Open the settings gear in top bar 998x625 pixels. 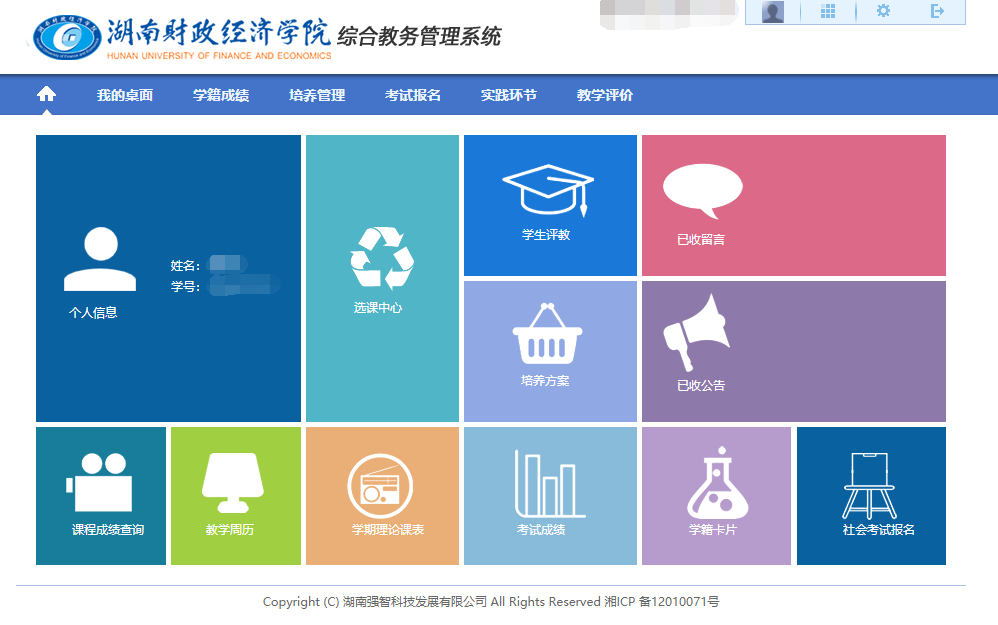pos(882,12)
